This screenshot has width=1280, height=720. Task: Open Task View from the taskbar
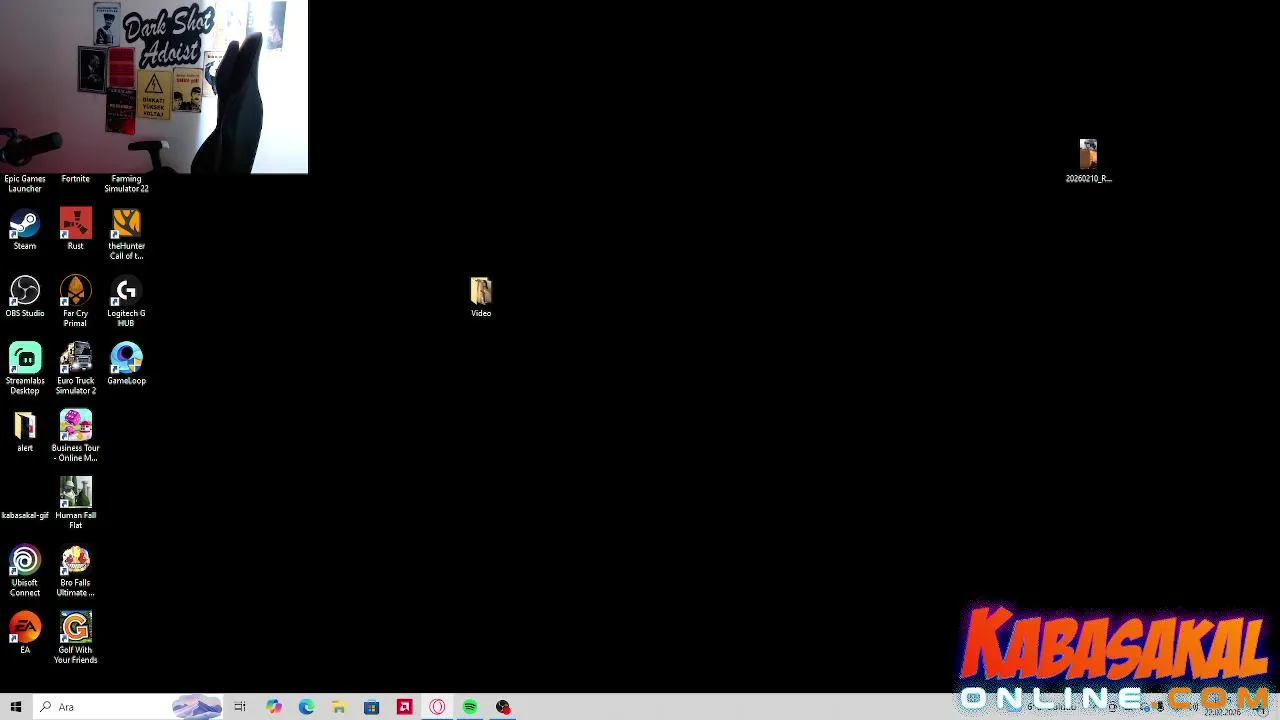click(240, 707)
